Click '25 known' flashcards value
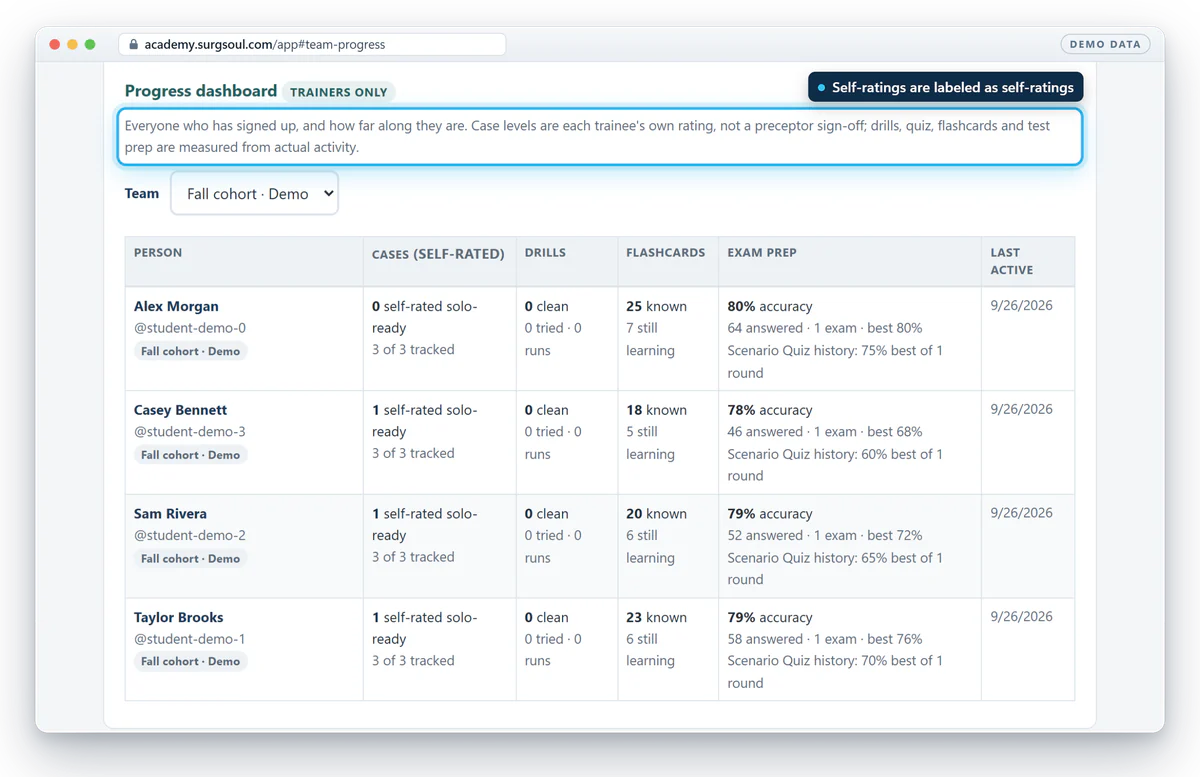 (656, 306)
